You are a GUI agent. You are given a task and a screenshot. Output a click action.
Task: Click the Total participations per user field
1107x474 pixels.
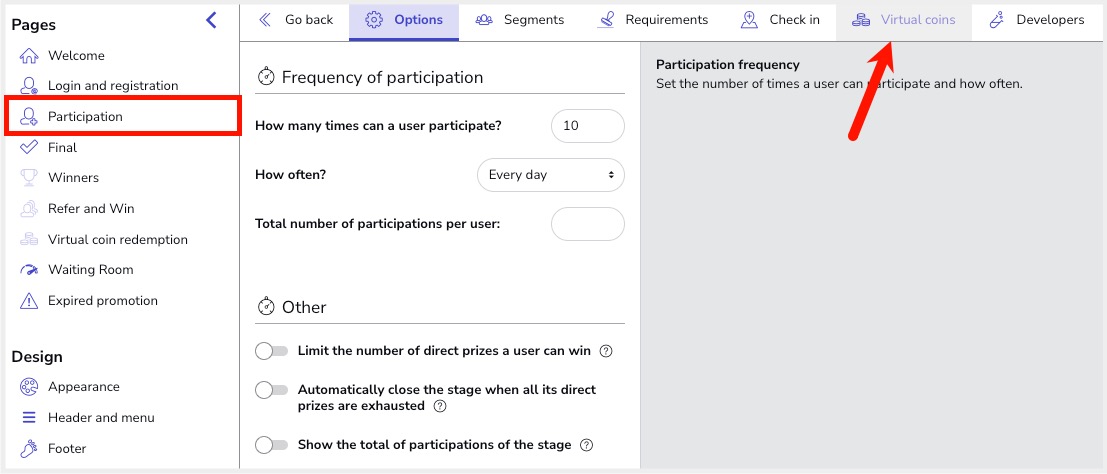[587, 224]
